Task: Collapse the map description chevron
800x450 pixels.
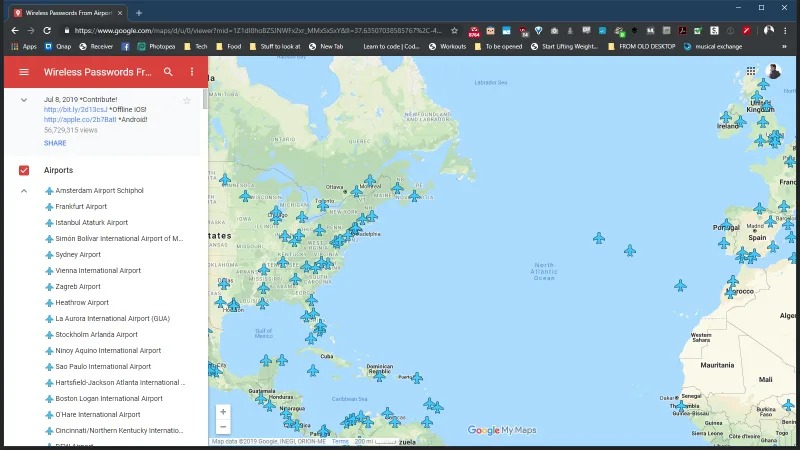Action: 24,100
